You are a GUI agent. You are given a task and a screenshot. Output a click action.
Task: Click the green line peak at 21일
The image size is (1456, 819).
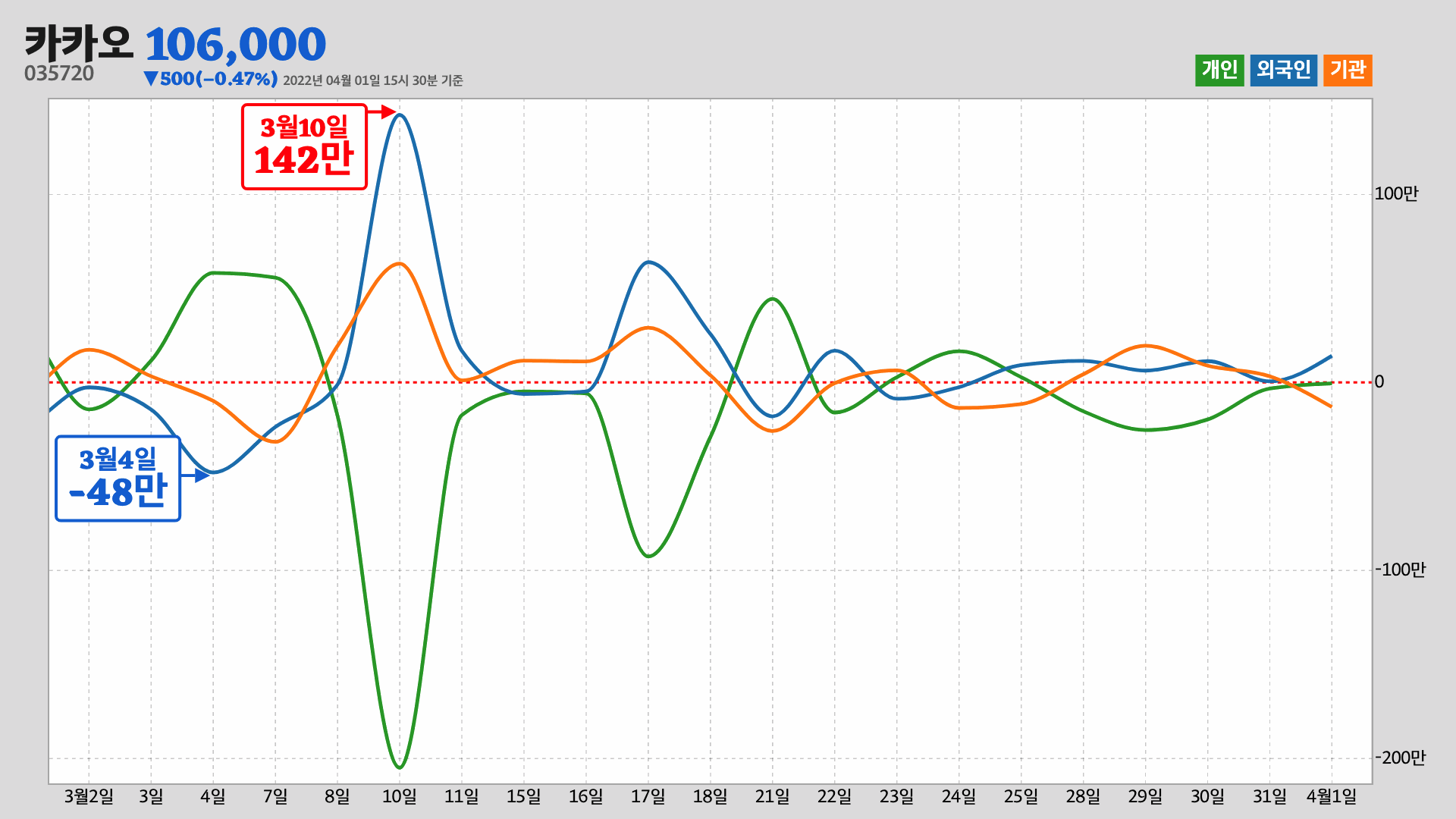pos(773,299)
